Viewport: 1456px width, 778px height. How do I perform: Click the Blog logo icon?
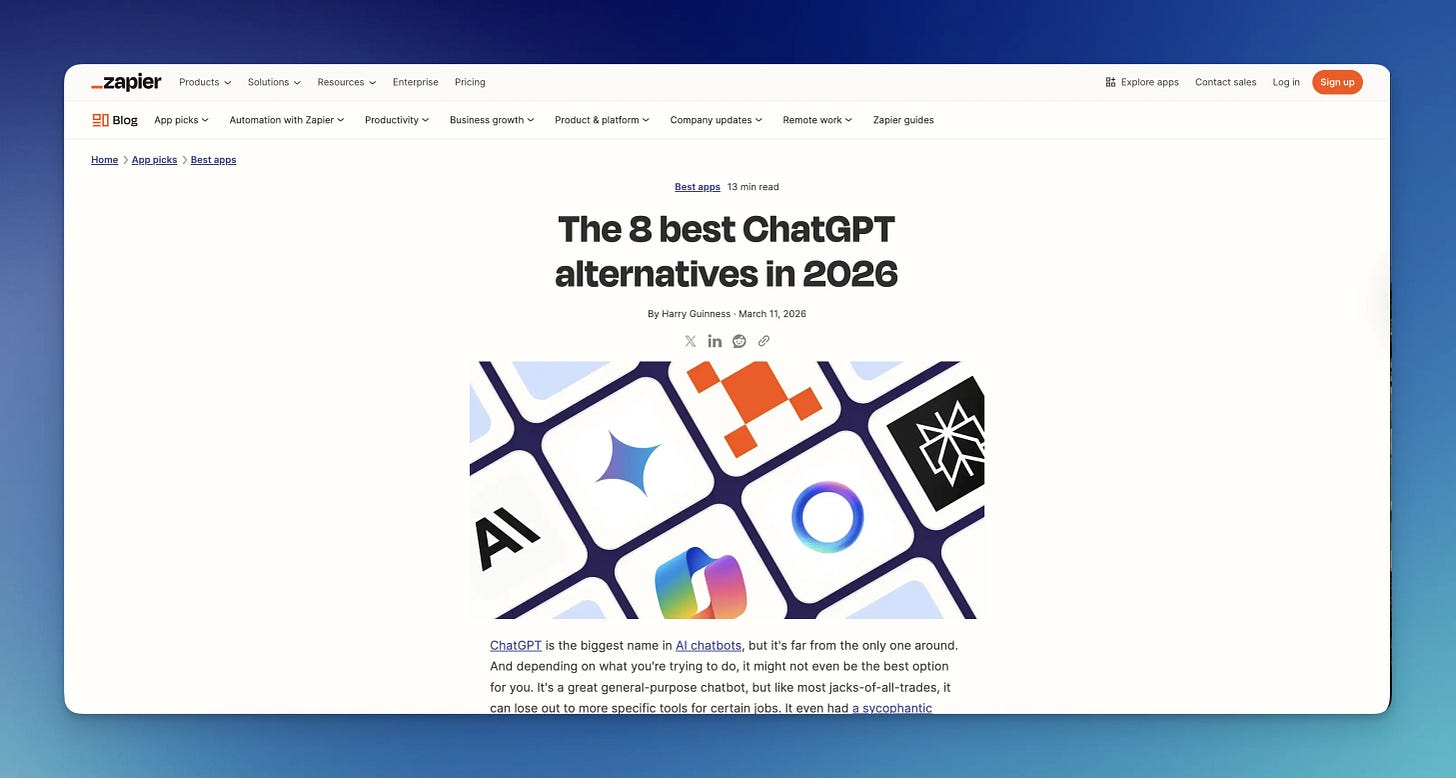pos(100,120)
